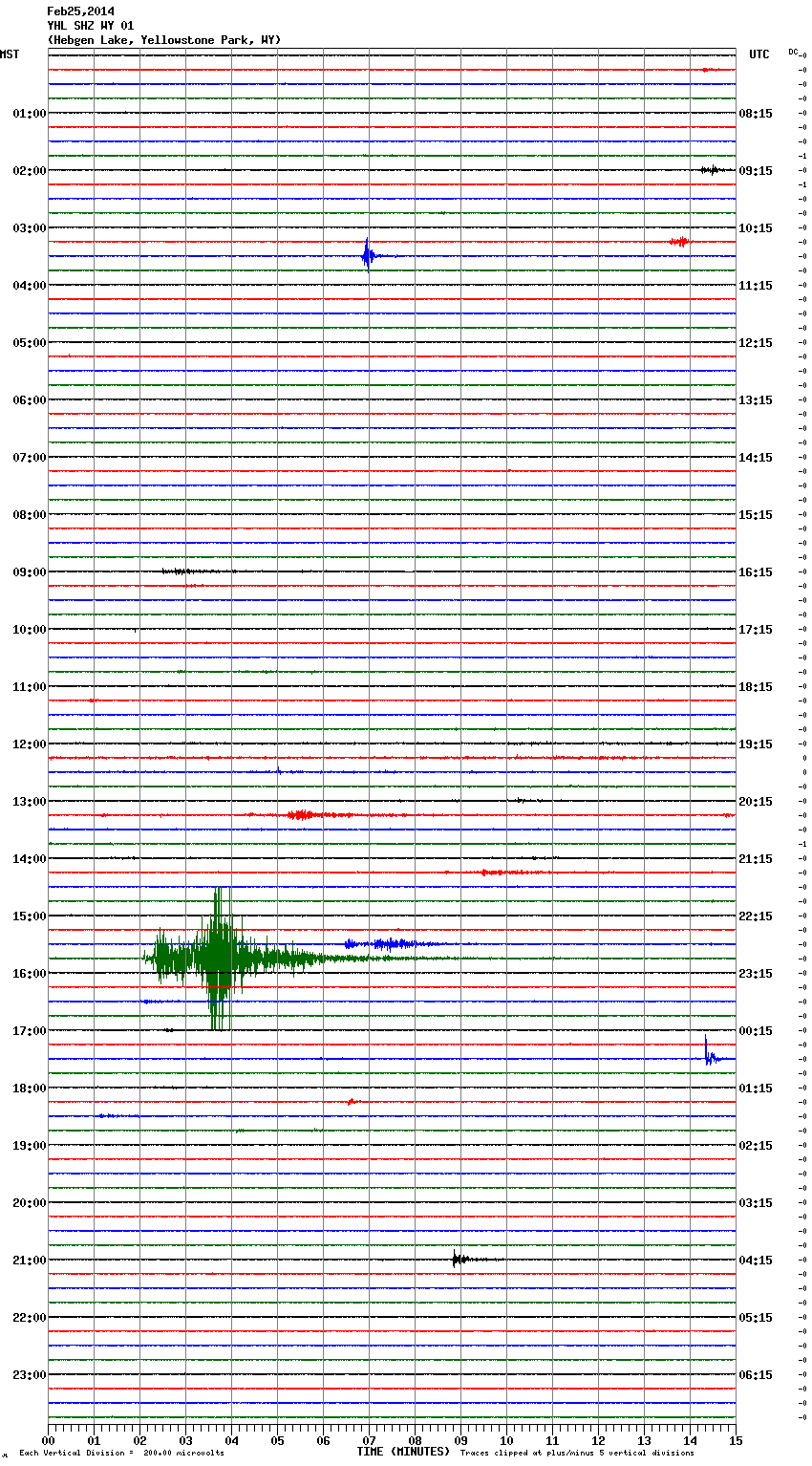
Task: Click the '22:15' UTC time label
Action: pyautogui.click(x=756, y=916)
